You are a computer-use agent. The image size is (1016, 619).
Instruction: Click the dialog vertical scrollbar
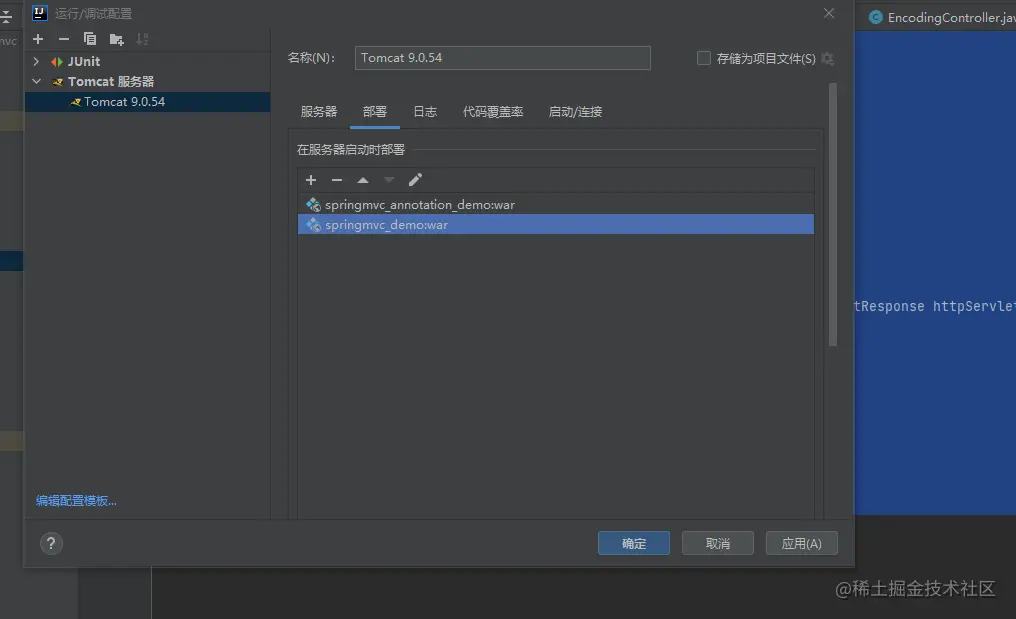(x=833, y=215)
